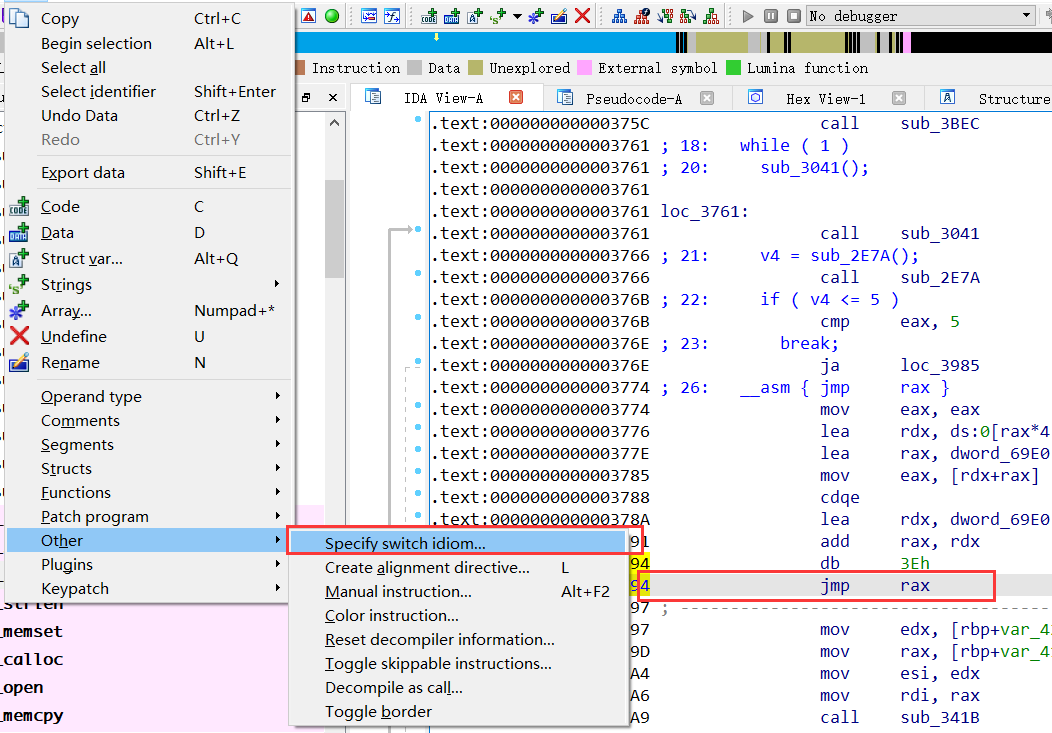Viewport: 1052px width, 733px height.
Task: Close the IDA View-A tab
Action: [x=516, y=98]
